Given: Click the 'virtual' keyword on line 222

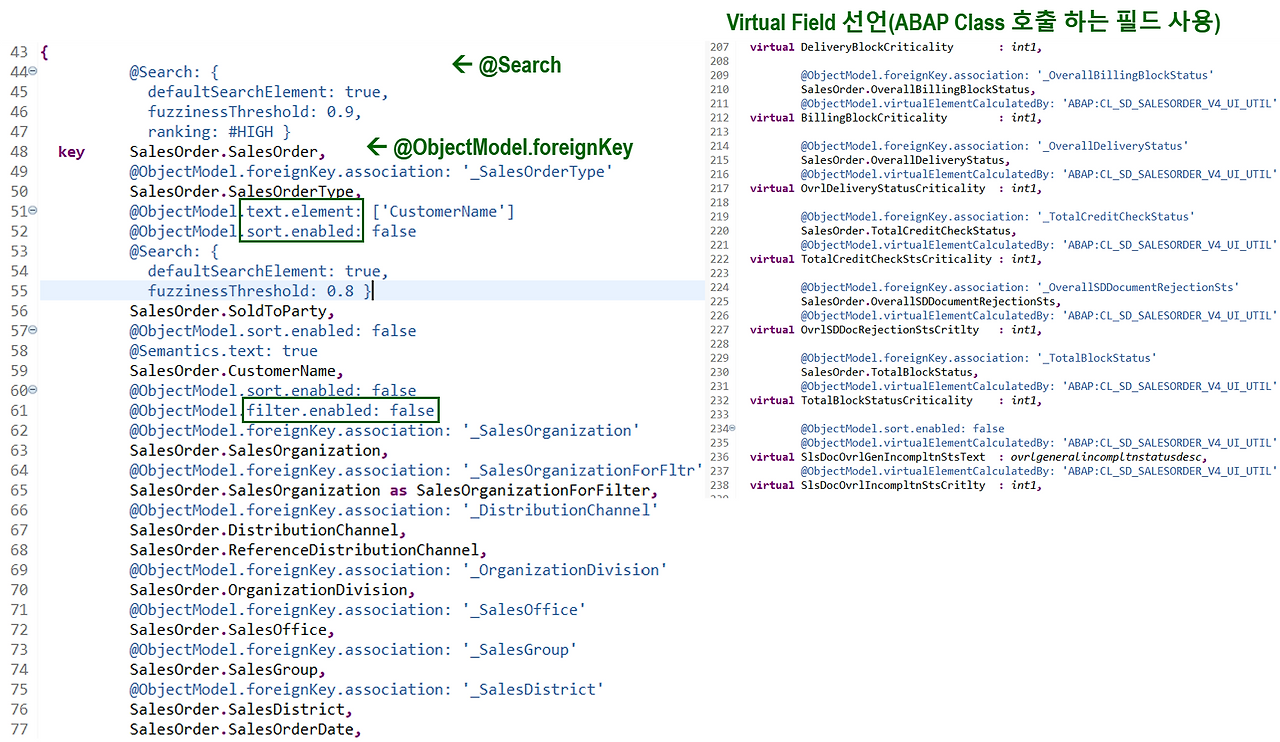Looking at the screenshot, I should click(x=772, y=259).
